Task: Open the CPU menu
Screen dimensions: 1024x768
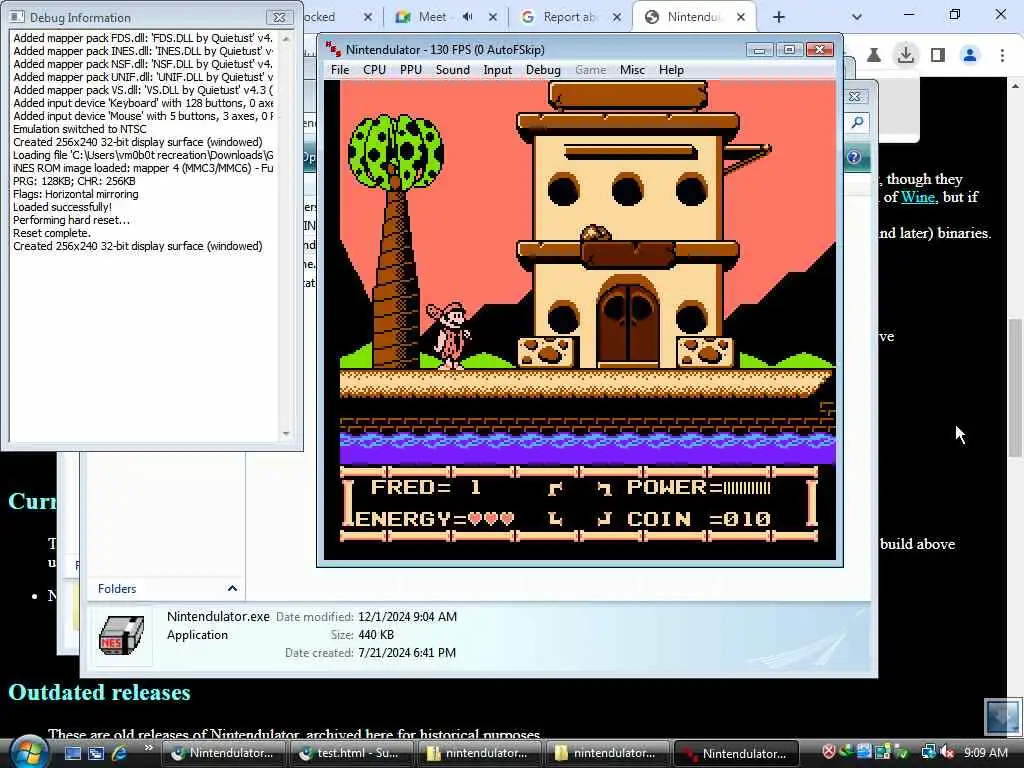Action: 374,70
